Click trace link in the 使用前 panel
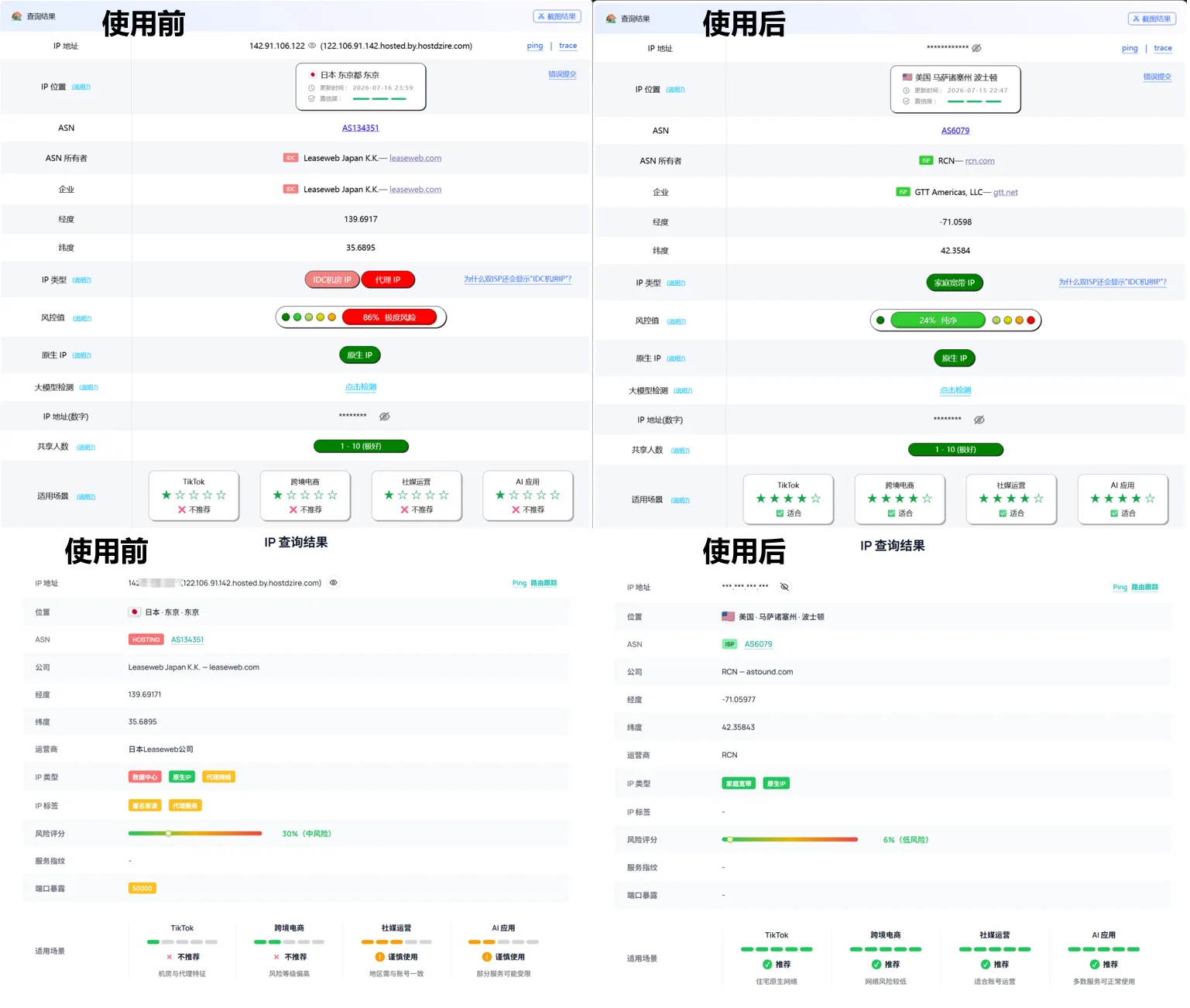 point(568,46)
